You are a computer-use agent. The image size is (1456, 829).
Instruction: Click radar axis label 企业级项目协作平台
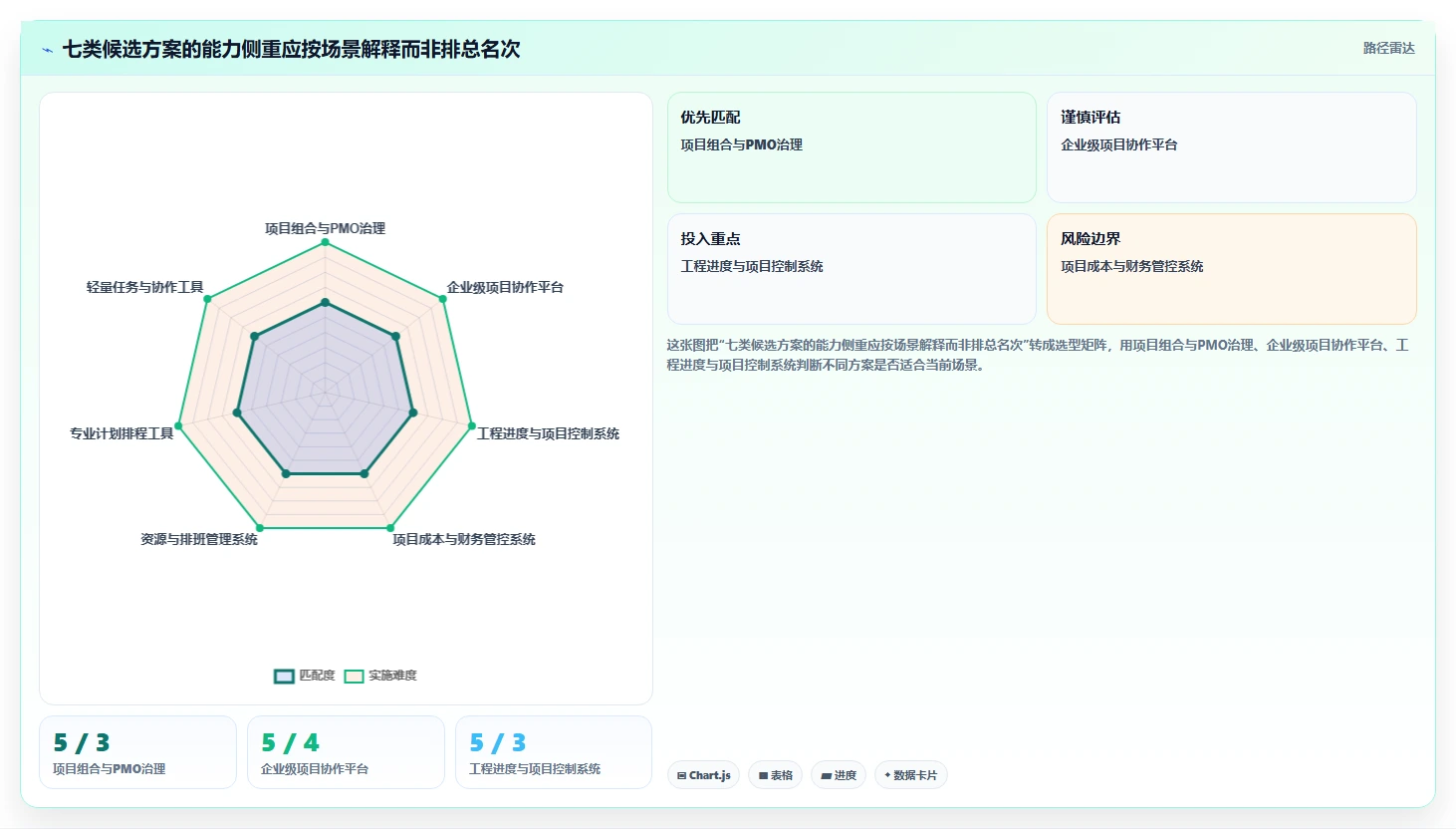pos(505,287)
